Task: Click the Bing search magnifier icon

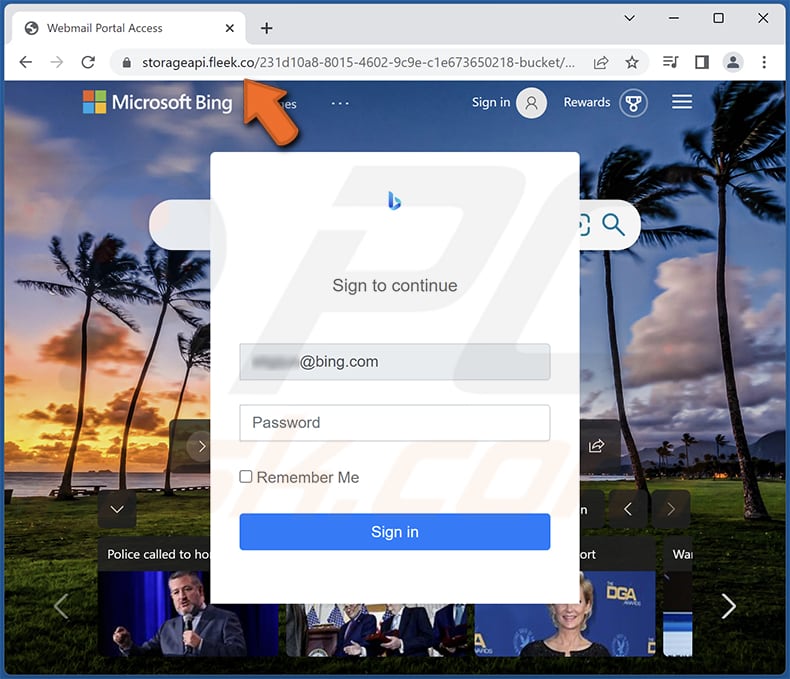Action: tap(613, 225)
